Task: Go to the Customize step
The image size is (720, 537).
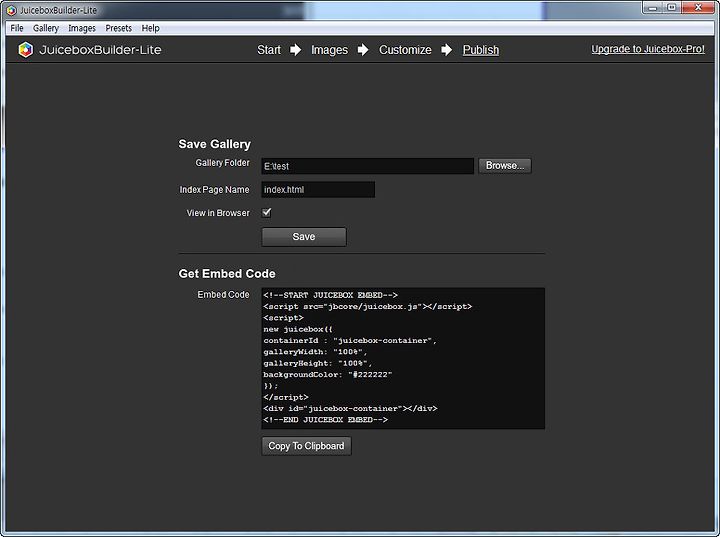Action: pos(405,50)
